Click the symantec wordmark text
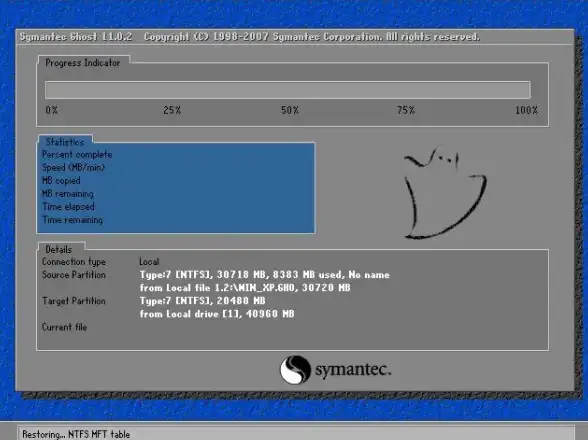This screenshot has height=440, width=588. 353,370
